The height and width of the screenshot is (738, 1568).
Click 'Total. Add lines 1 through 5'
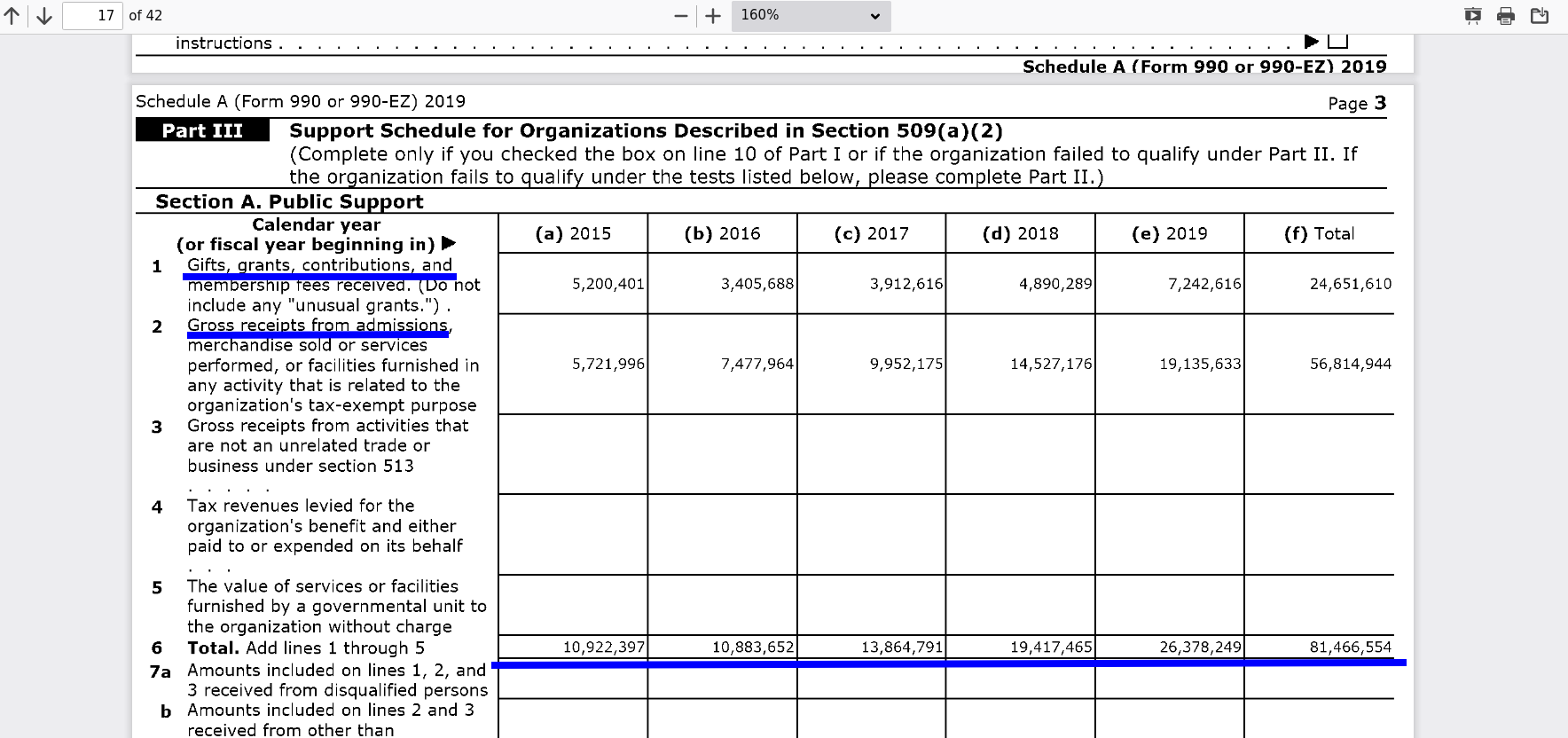306,648
